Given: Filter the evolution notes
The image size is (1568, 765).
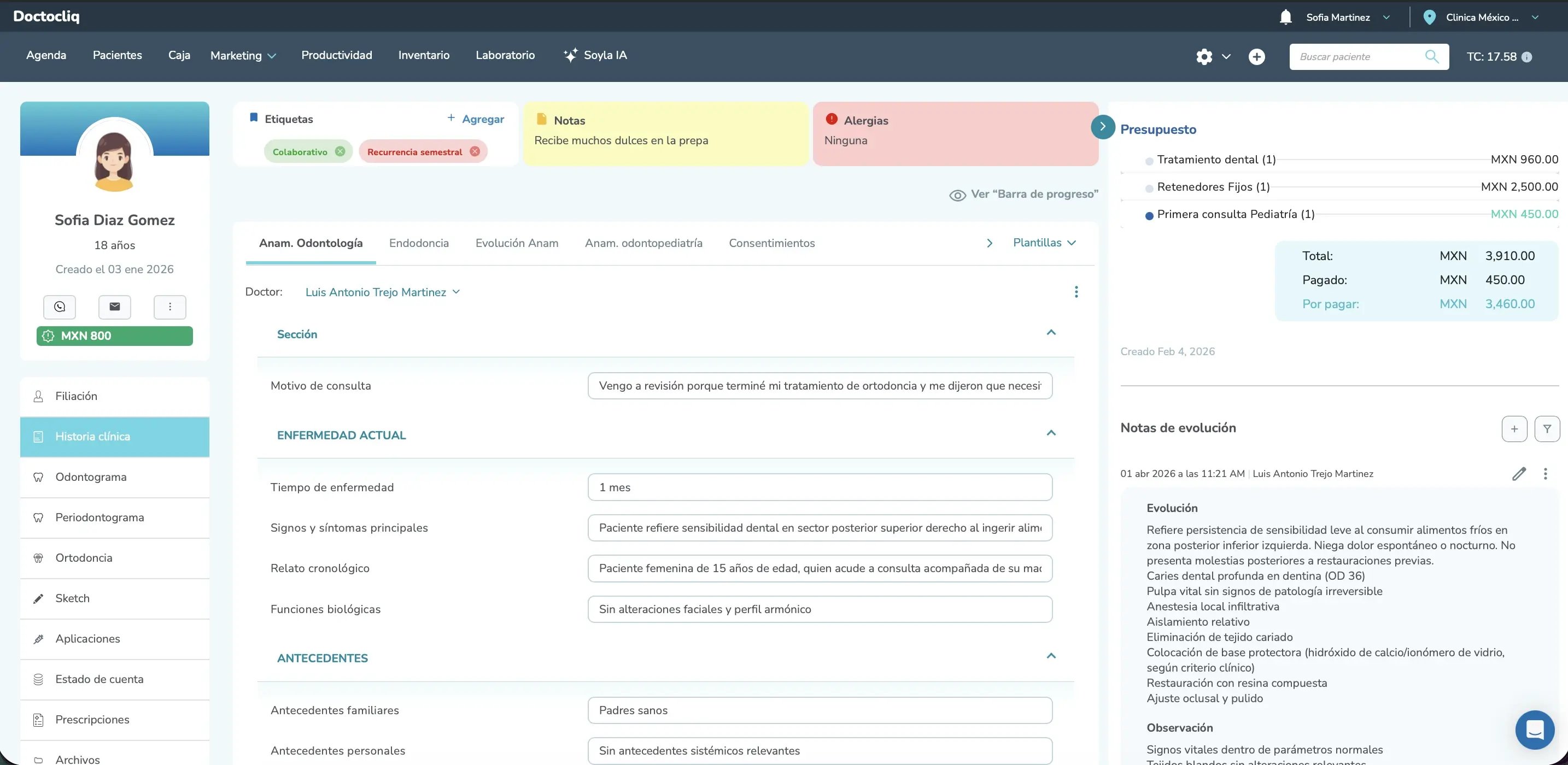Looking at the screenshot, I should click(1547, 428).
